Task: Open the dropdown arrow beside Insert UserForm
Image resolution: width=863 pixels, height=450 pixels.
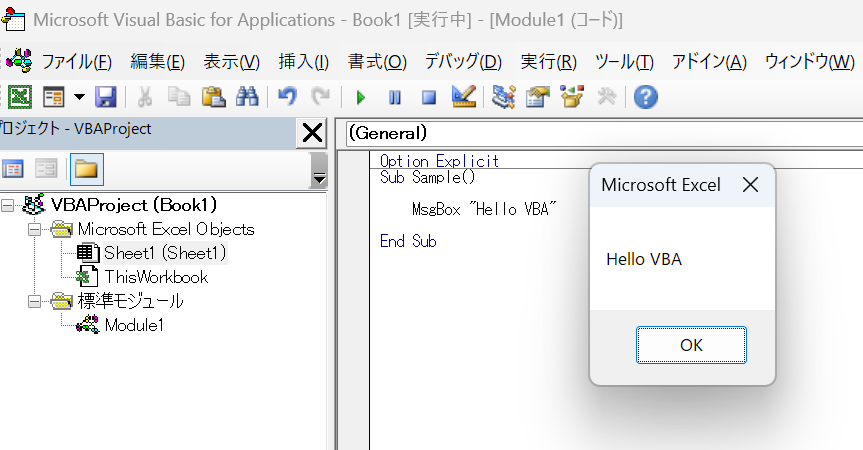Action: tap(79, 97)
